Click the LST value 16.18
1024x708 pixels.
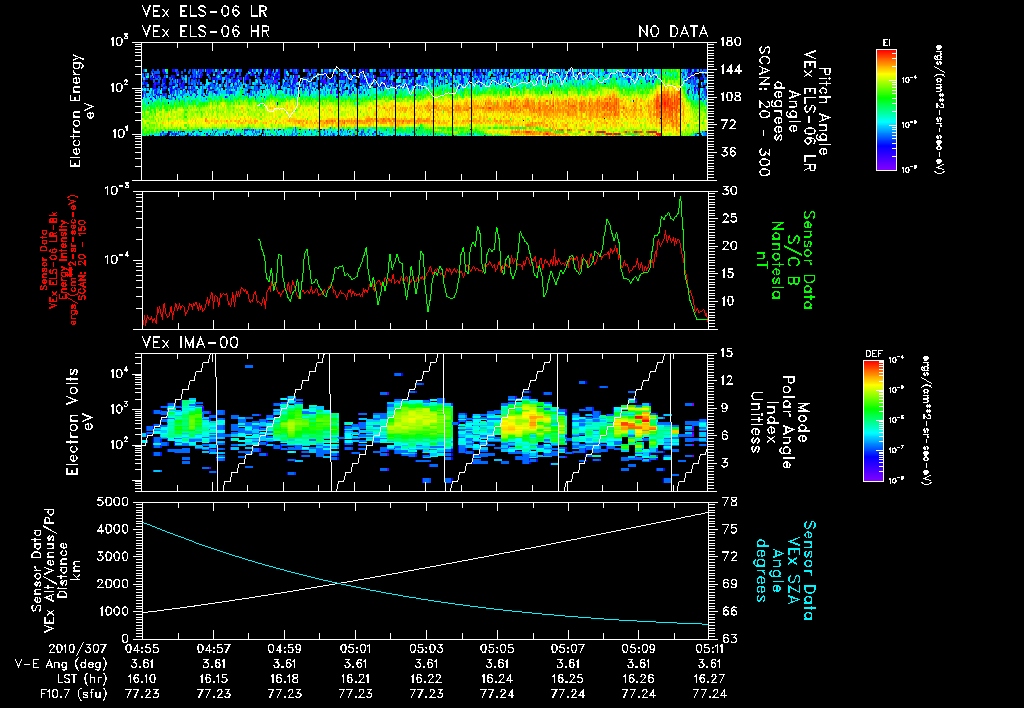click(x=284, y=679)
